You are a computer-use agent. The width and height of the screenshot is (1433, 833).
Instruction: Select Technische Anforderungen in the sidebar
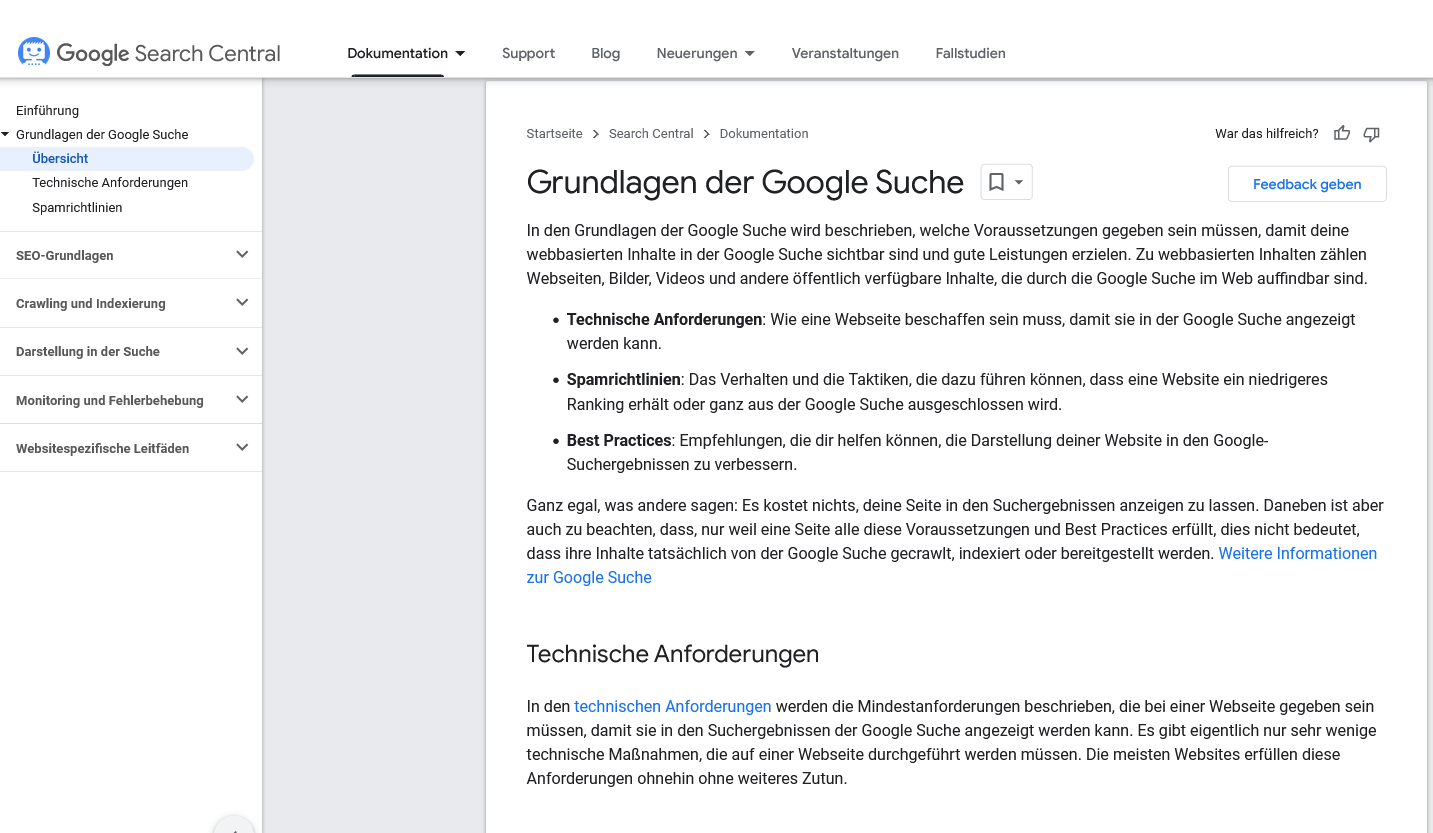pyautogui.click(x=110, y=182)
